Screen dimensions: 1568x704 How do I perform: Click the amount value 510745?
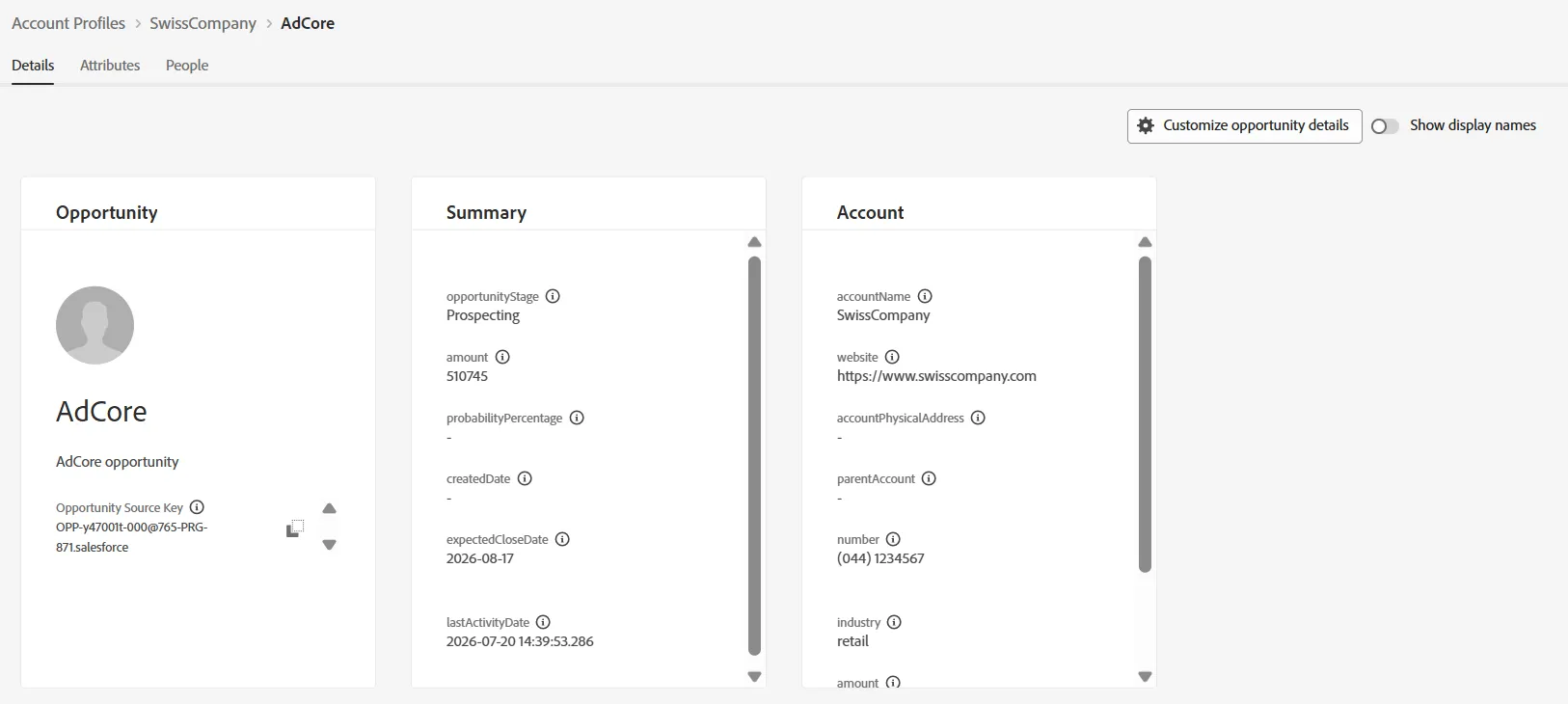467,376
